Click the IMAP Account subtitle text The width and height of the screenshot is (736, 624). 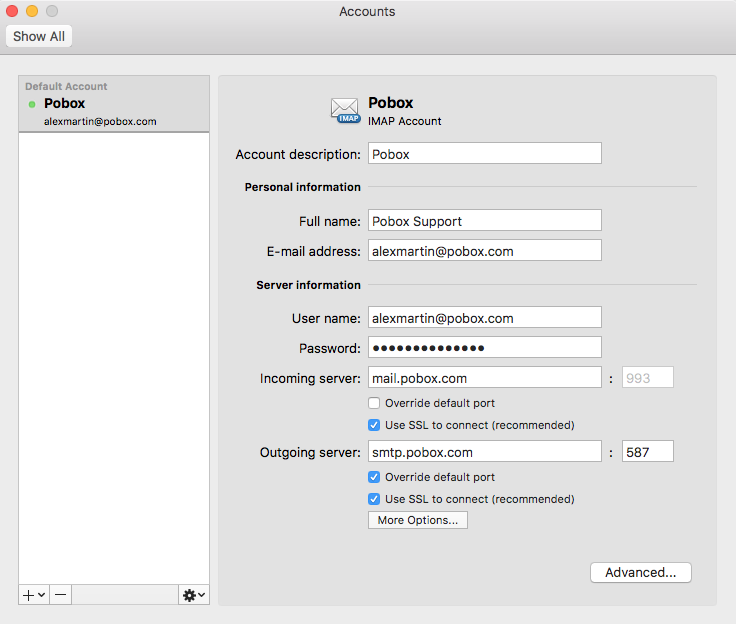(405, 121)
